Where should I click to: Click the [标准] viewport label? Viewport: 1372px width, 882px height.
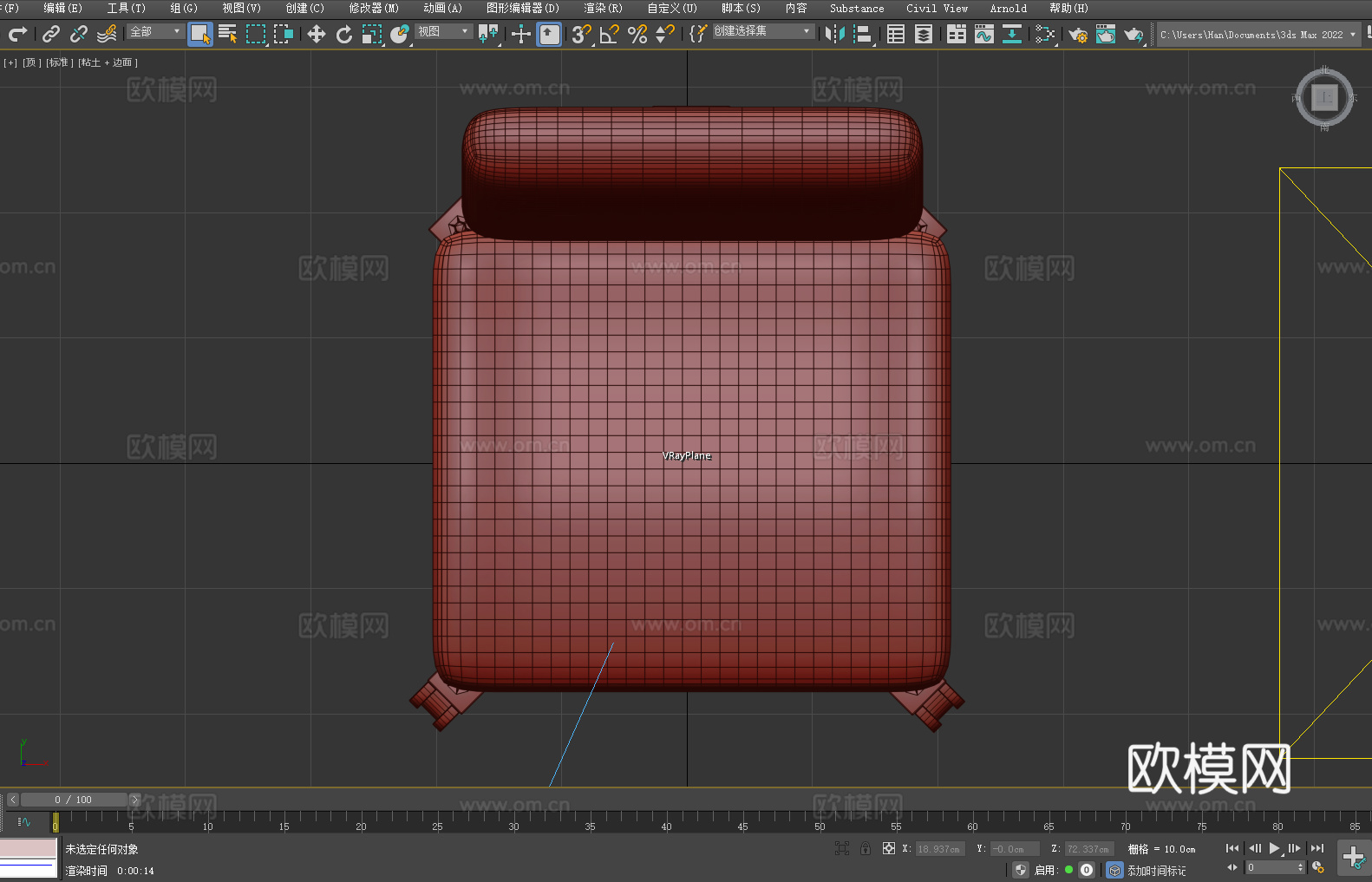(60, 62)
